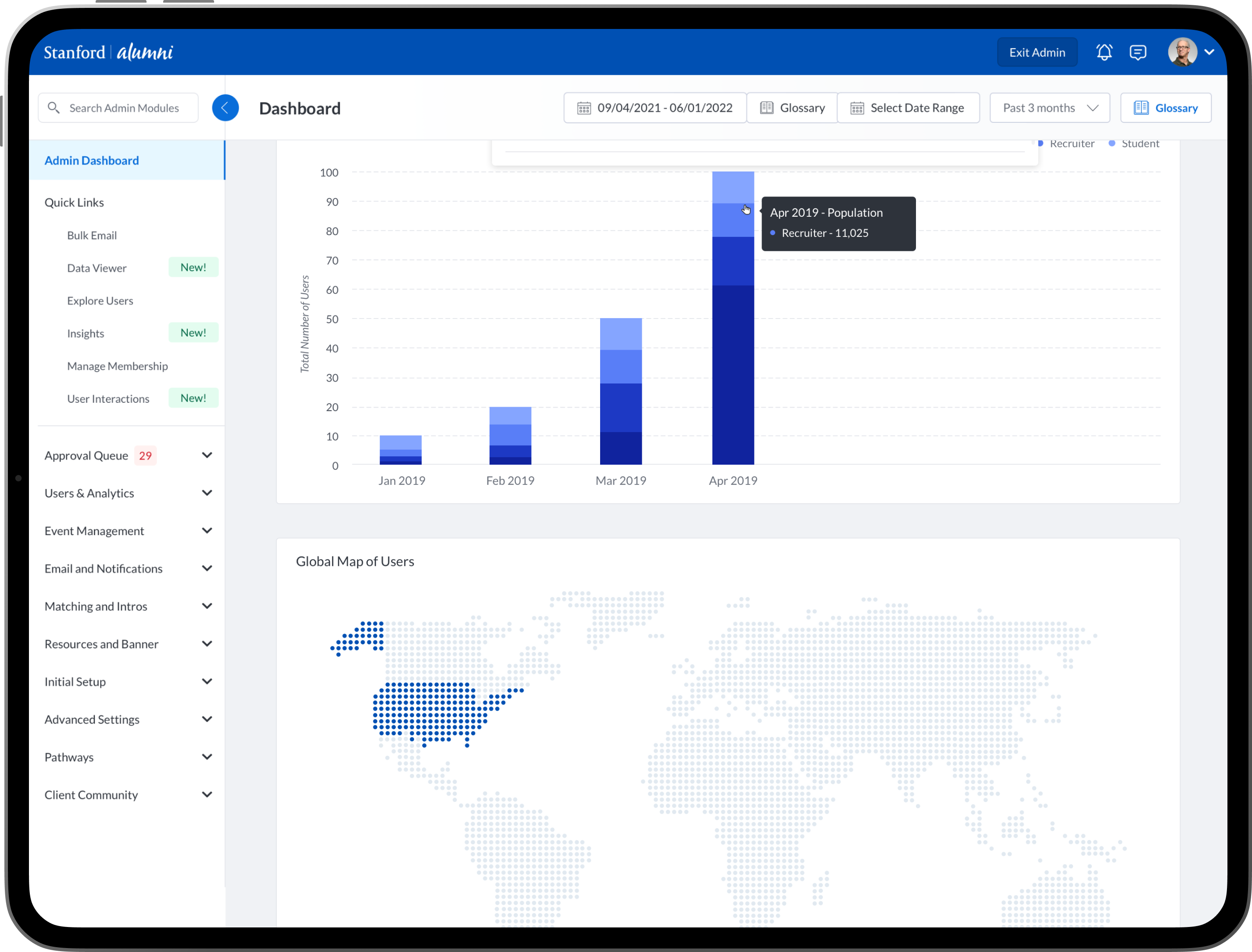Screen dimensions: 1252x952
Task: Click the Stanford alumni logo
Action: click(x=108, y=52)
